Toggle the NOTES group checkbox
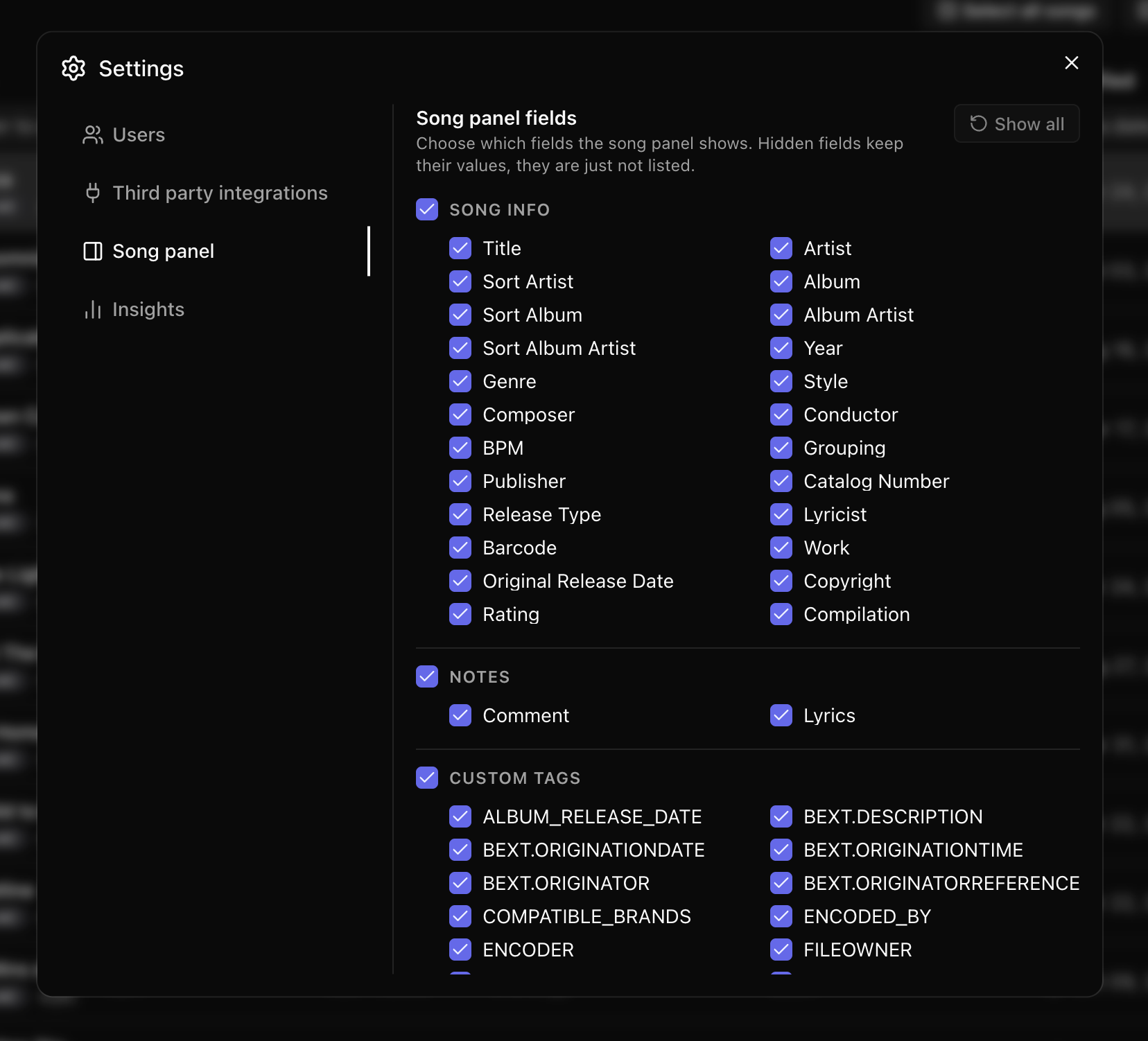This screenshot has width=1148, height=1041. [x=427, y=676]
